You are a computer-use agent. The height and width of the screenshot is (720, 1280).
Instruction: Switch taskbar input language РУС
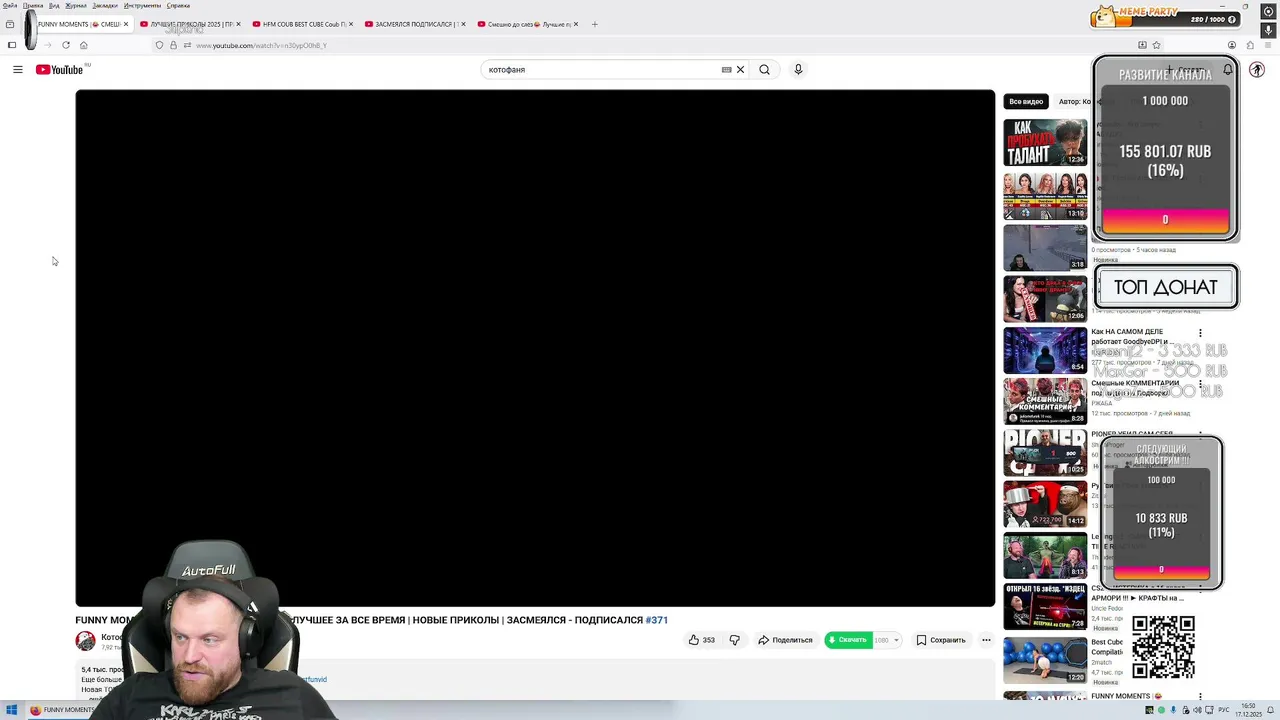[x=1224, y=710]
